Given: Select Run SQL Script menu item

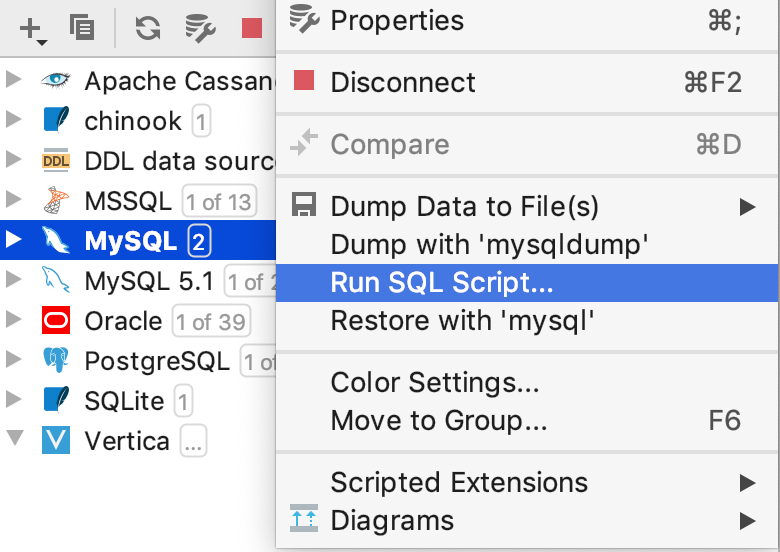Looking at the screenshot, I should 441,283.
